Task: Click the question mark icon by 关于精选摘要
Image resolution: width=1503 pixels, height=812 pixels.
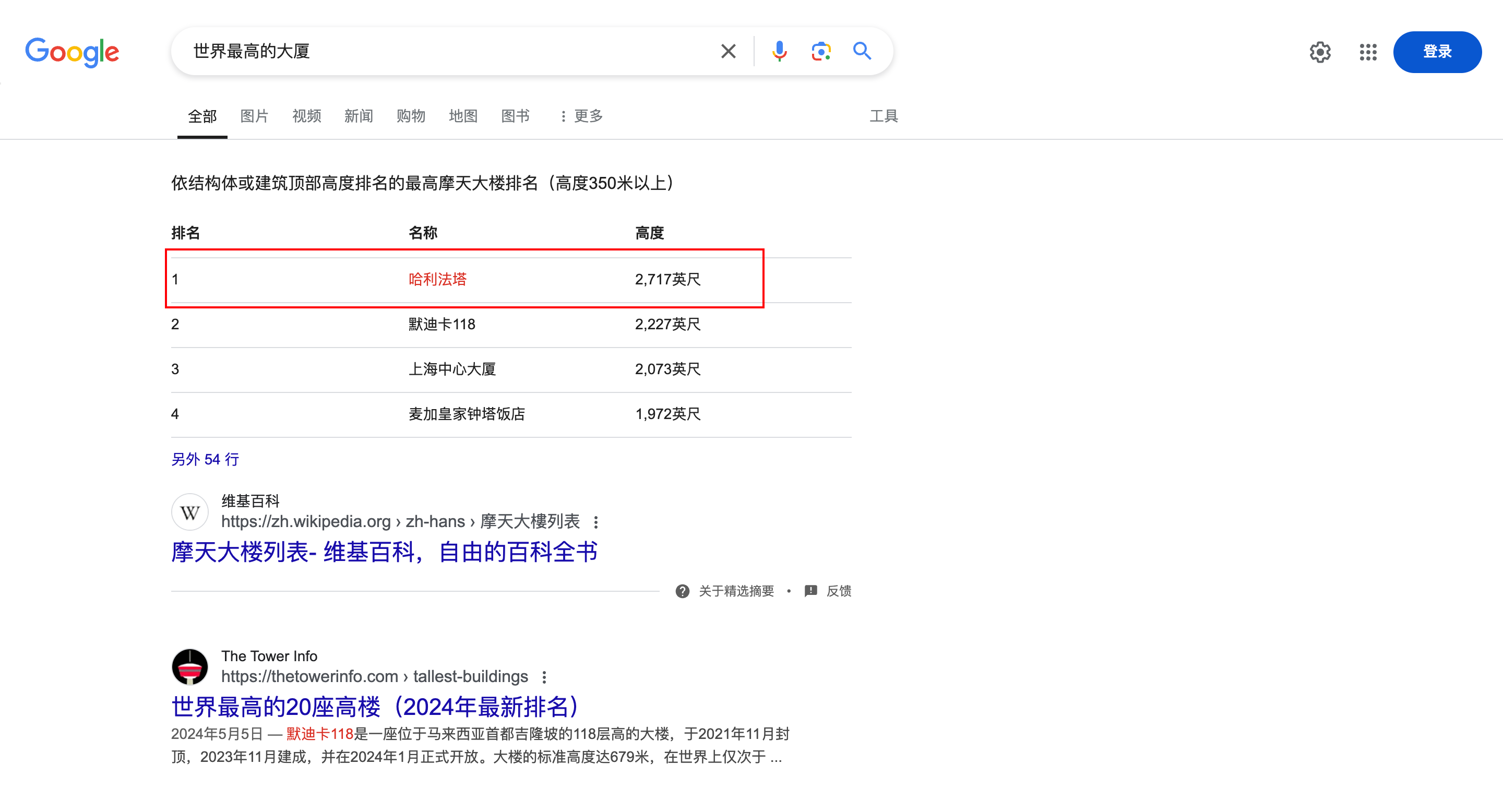Action: click(682, 591)
